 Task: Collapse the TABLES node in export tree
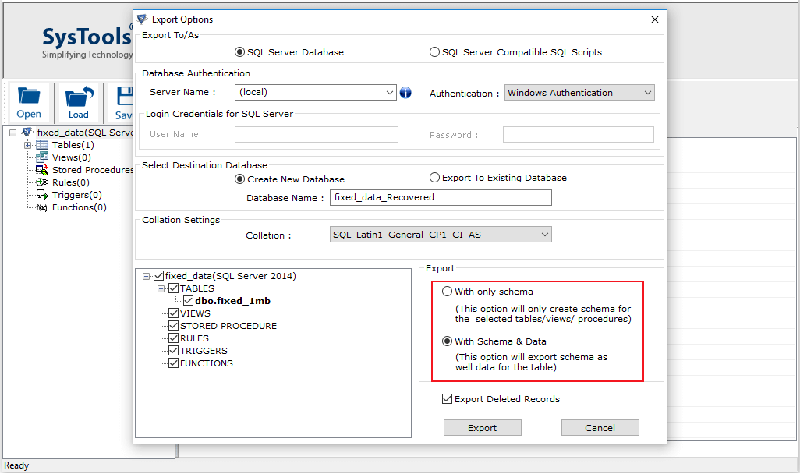click(161, 288)
